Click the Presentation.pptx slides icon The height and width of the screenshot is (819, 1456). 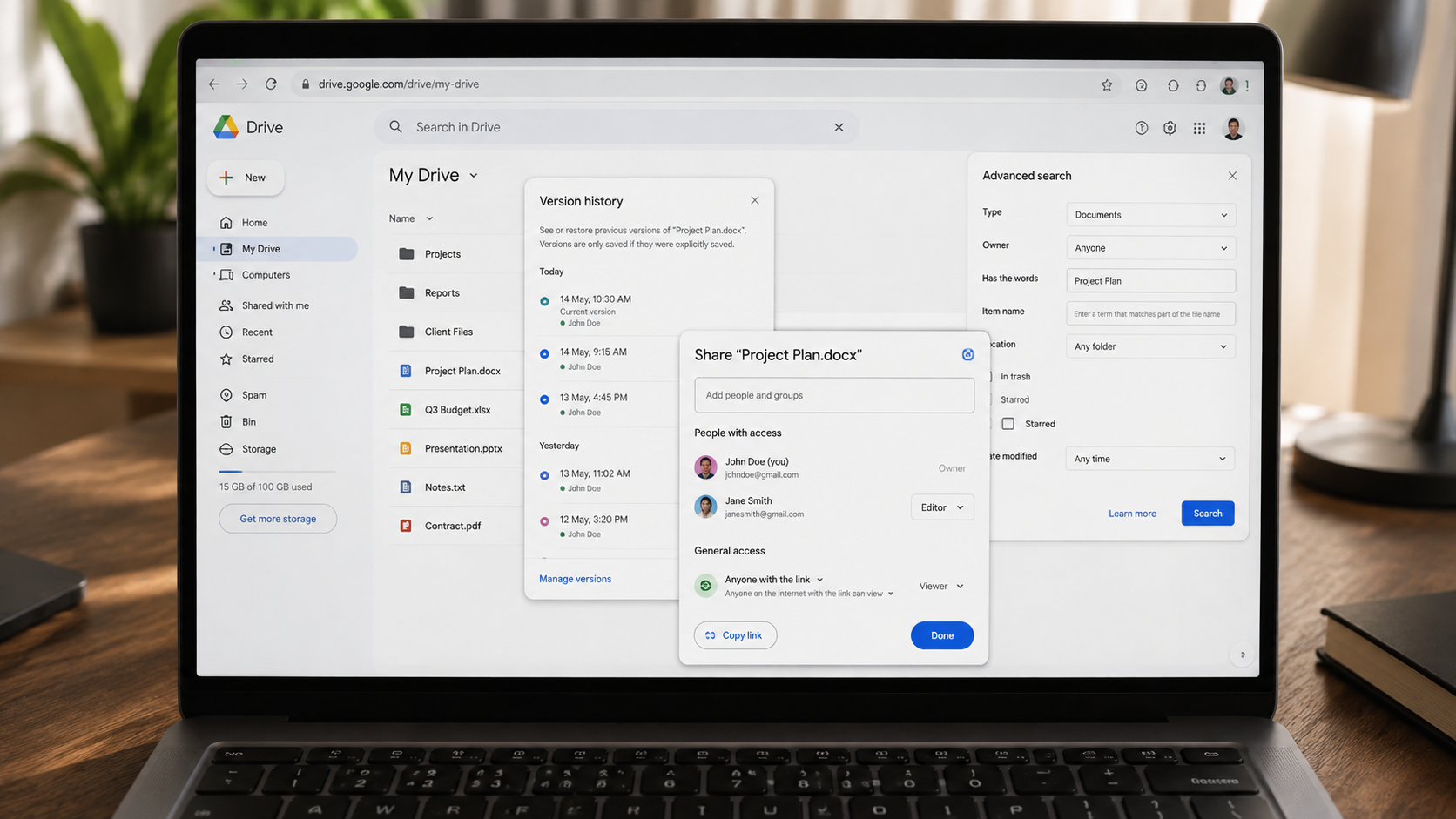[406, 449]
